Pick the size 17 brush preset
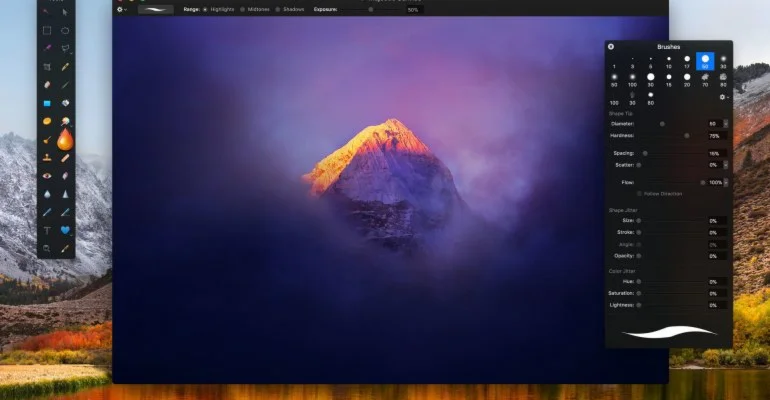 click(687, 62)
